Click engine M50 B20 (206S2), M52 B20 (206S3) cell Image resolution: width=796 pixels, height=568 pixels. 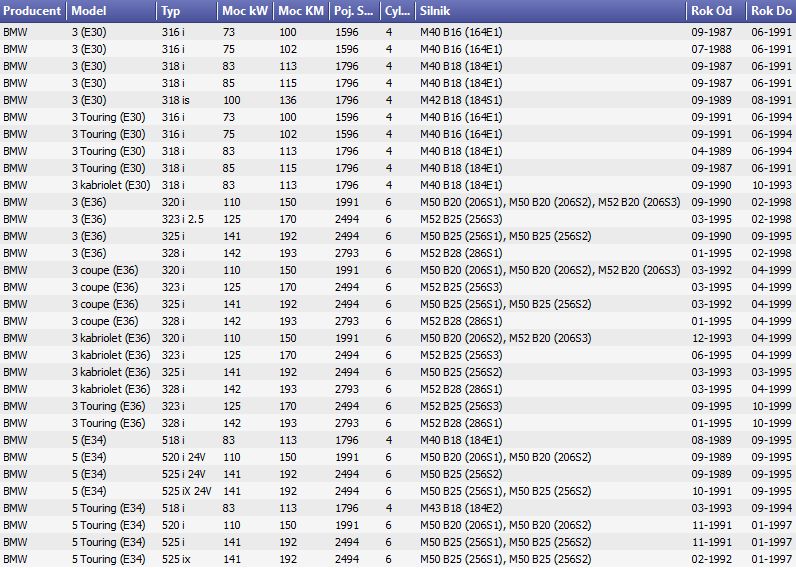click(506, 338)
